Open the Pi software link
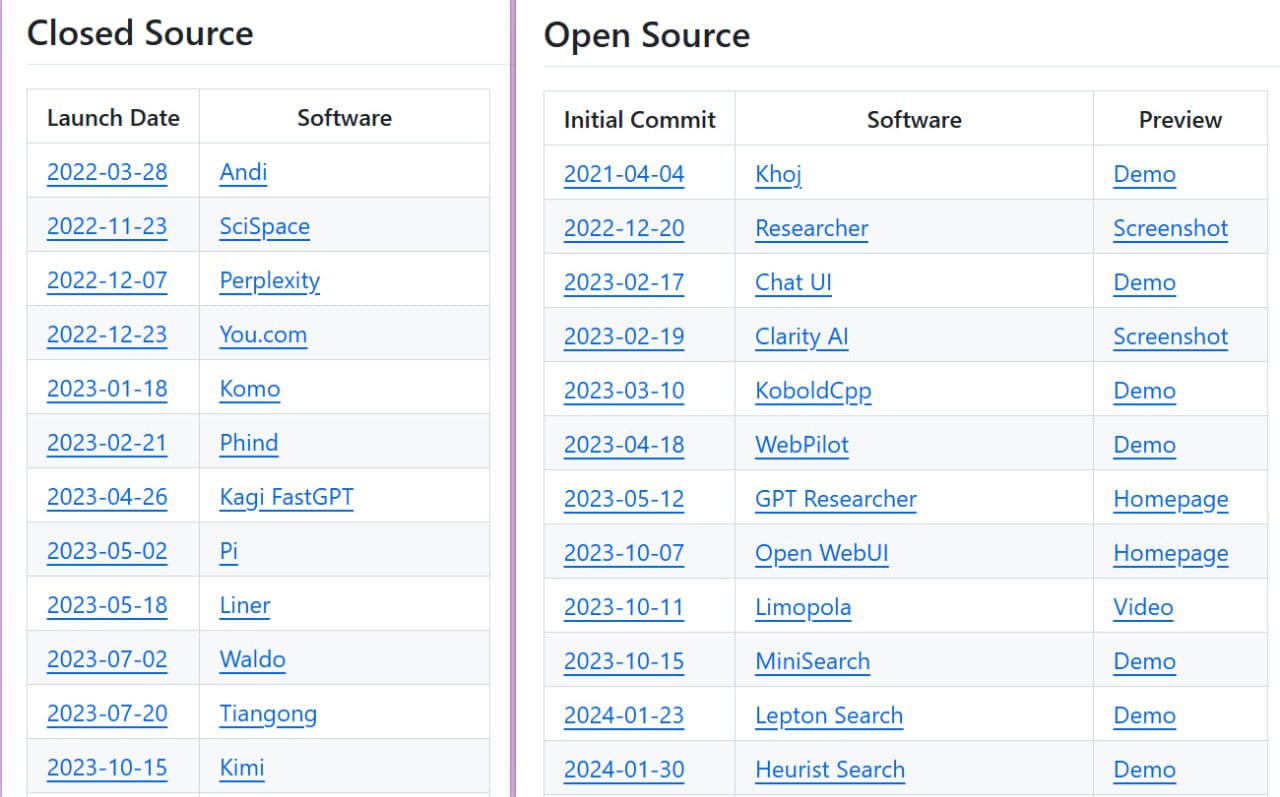The height and width of the screenshot is (797, 1280). pyautogui.click(x=229, y=550)
